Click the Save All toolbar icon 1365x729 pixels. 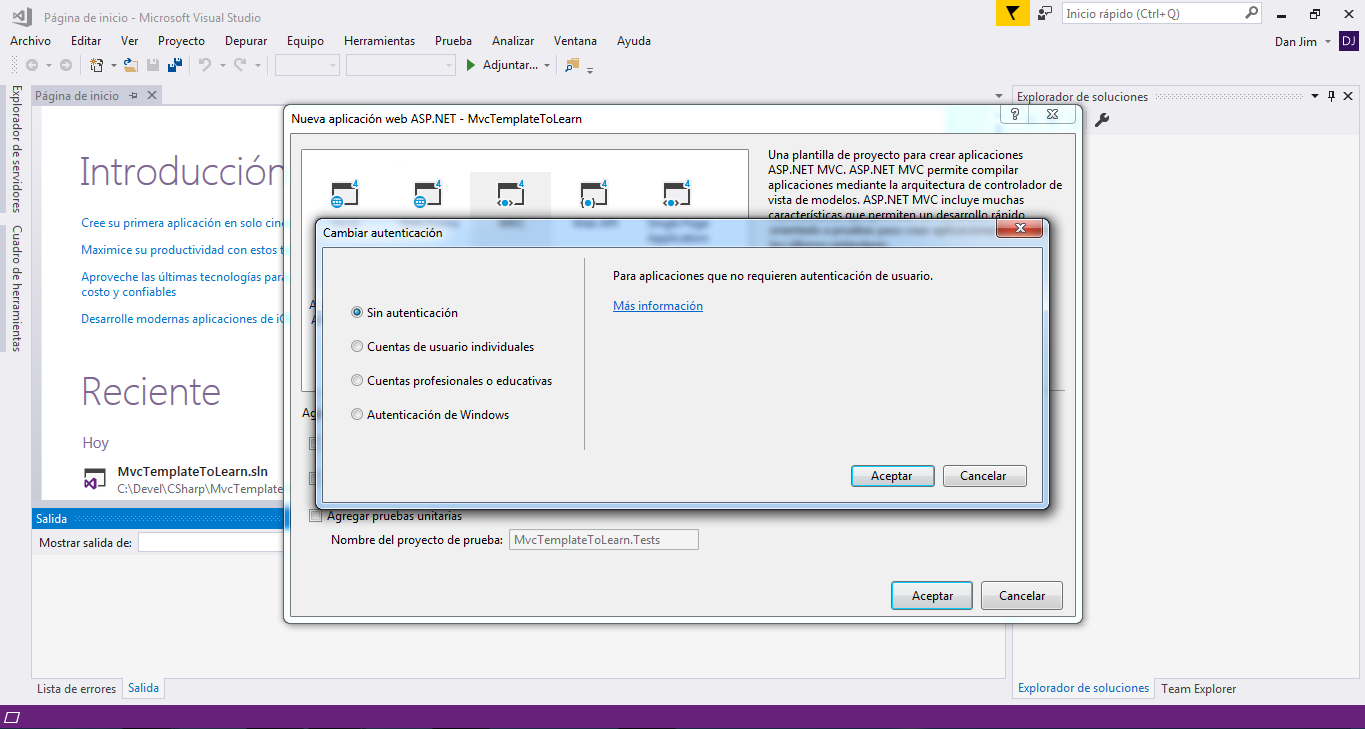[175, 65]
